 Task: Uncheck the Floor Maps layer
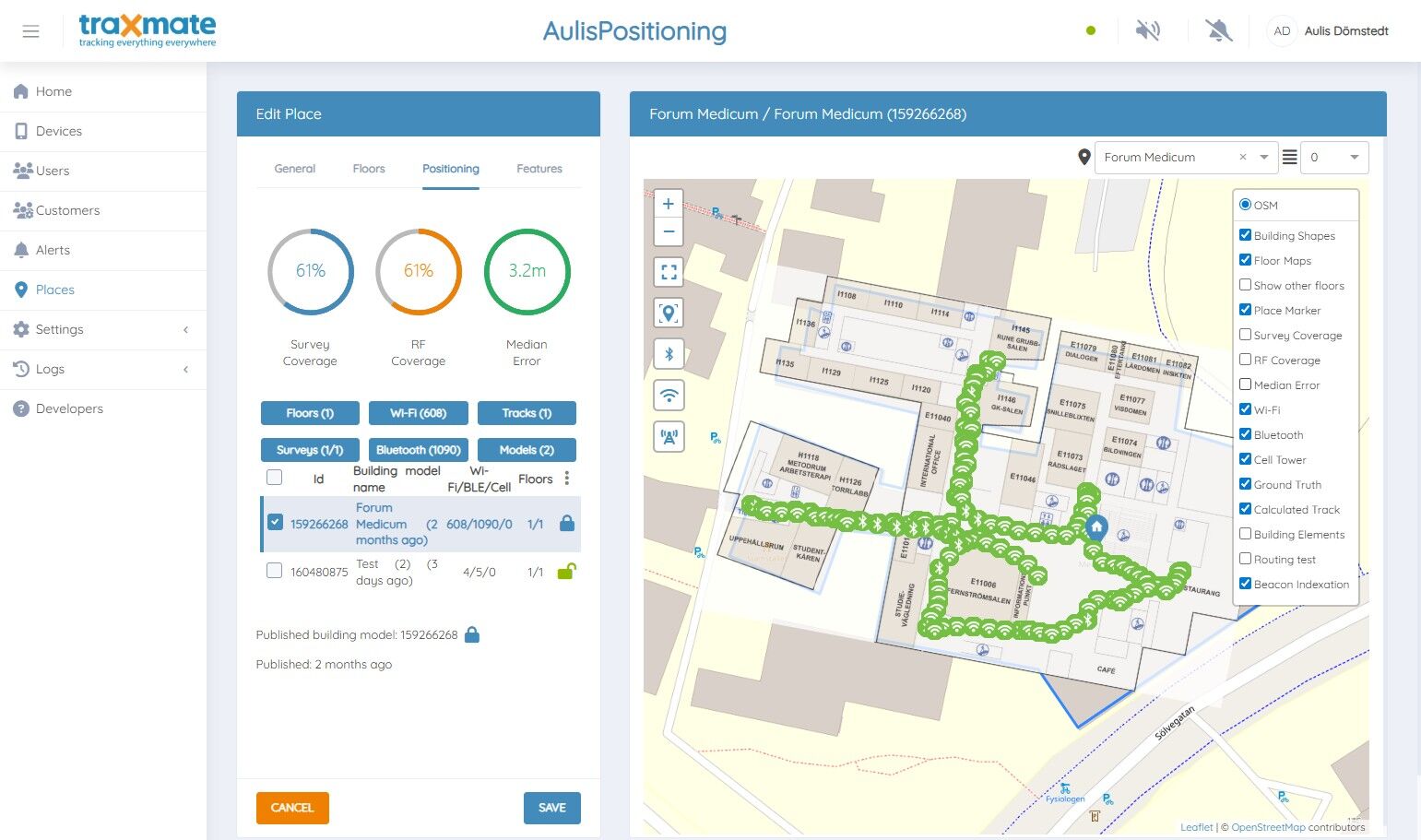pos(1246,260)
